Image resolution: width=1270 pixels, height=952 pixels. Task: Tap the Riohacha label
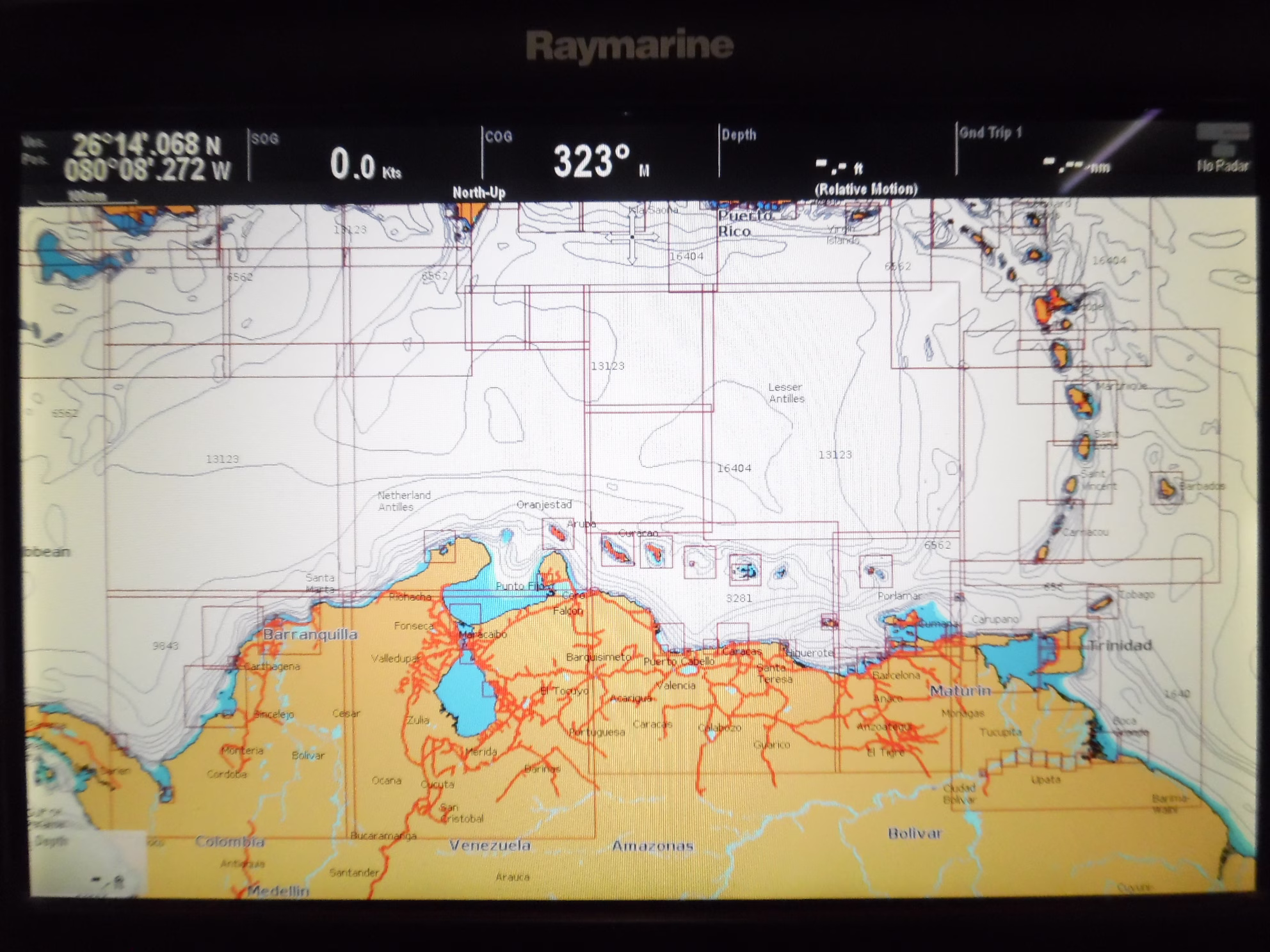tap(410, 597)
